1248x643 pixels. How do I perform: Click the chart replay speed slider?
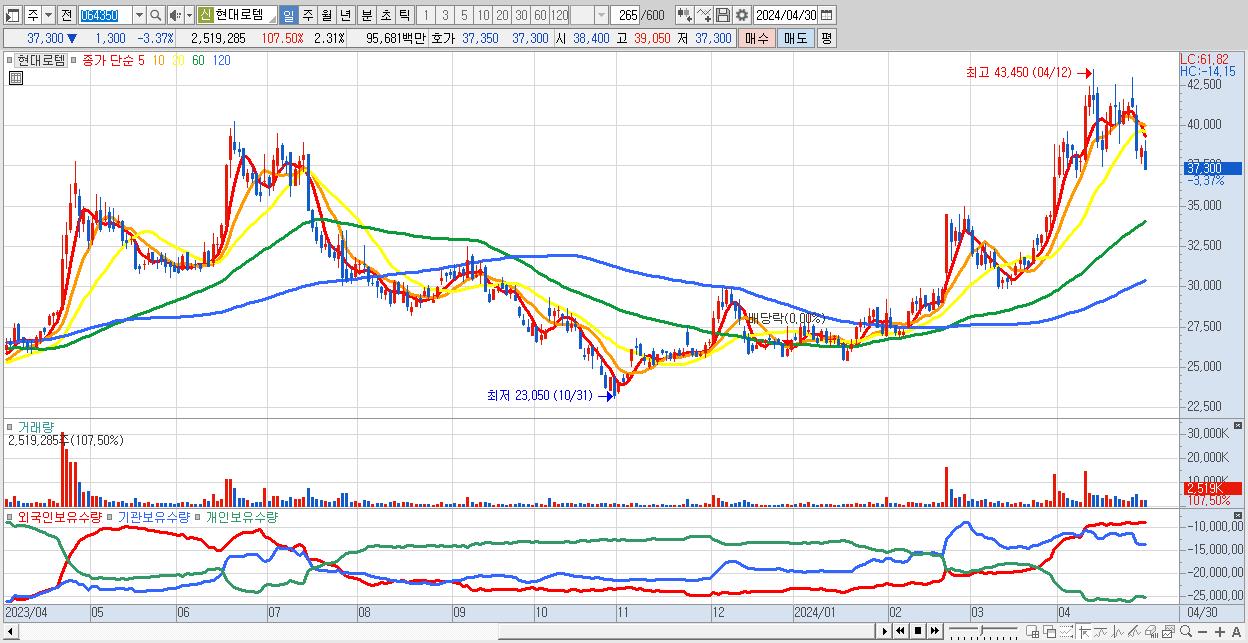point(983,631)
